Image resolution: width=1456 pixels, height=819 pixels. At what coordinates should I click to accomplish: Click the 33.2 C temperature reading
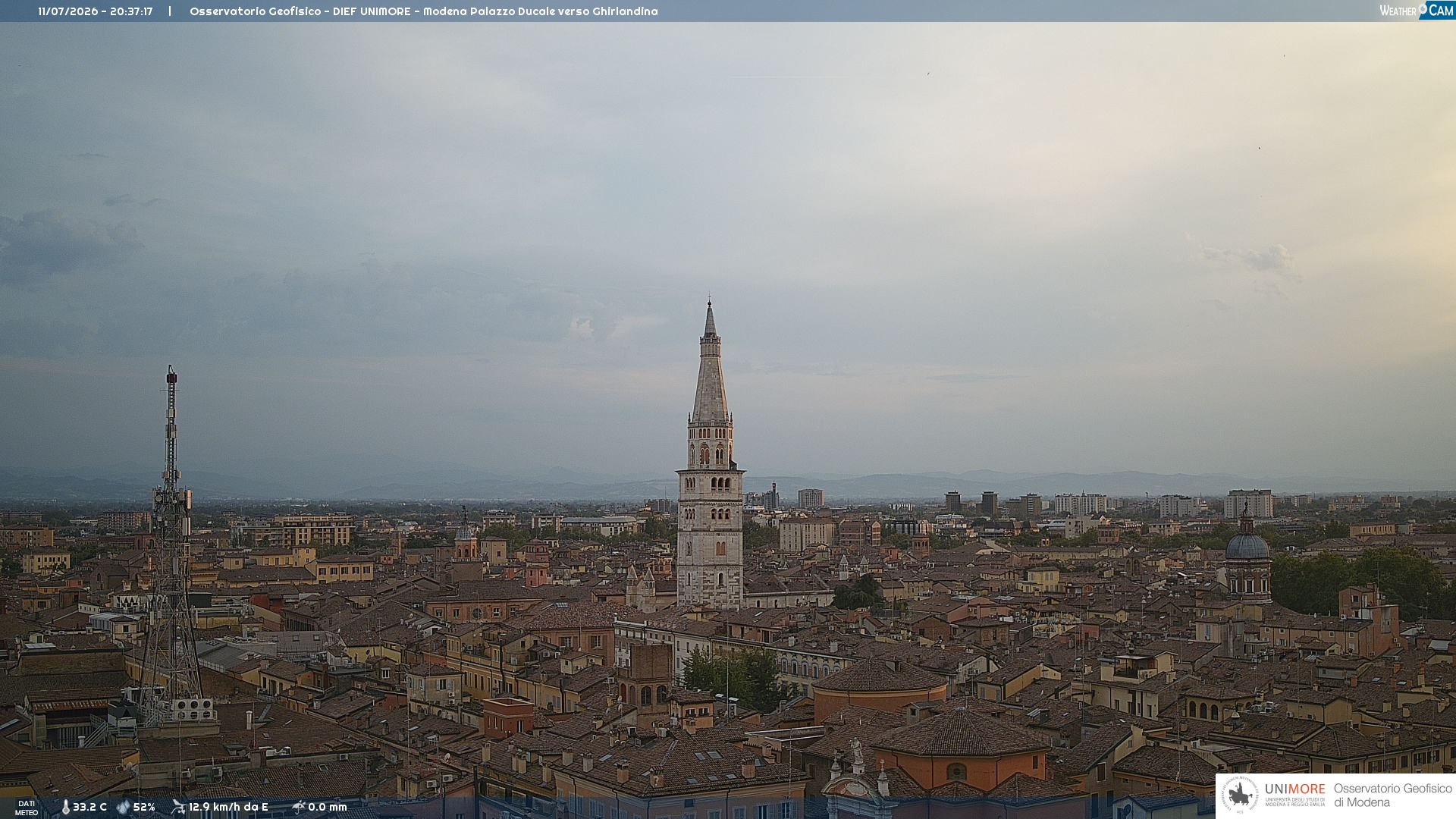(x=89, y=807)
